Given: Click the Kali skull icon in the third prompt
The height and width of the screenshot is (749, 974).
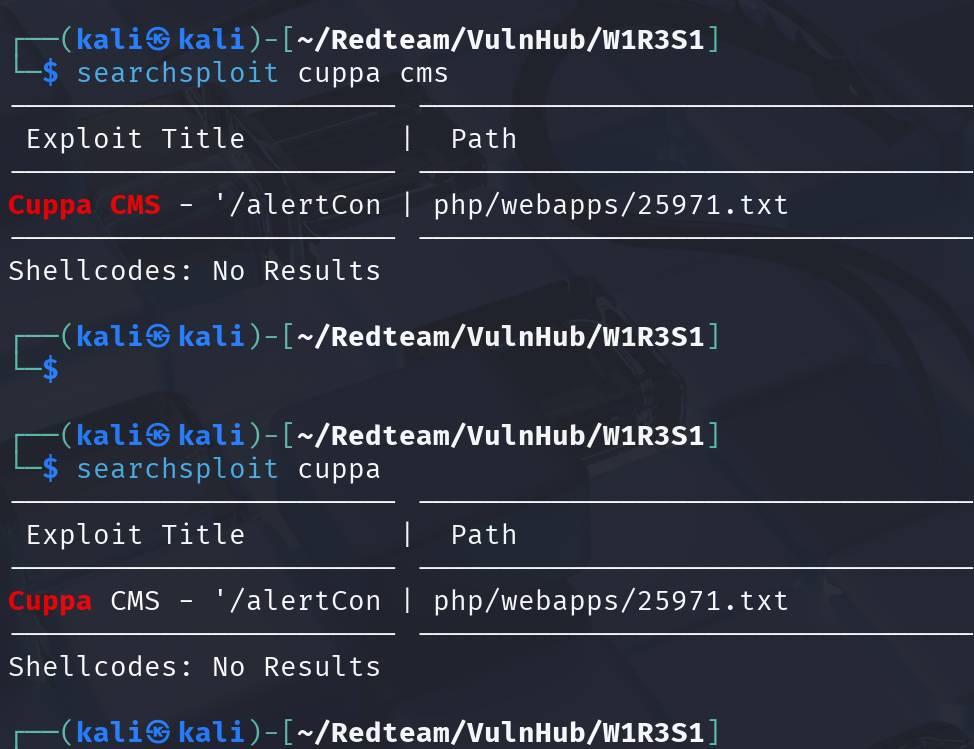Looking at the screenshot, I should coord(158,435).
